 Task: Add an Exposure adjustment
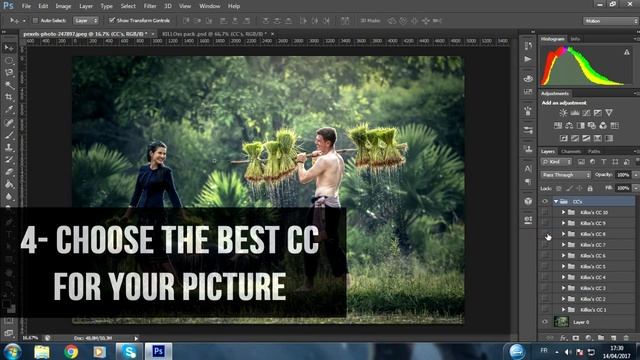tap(598, 113)
